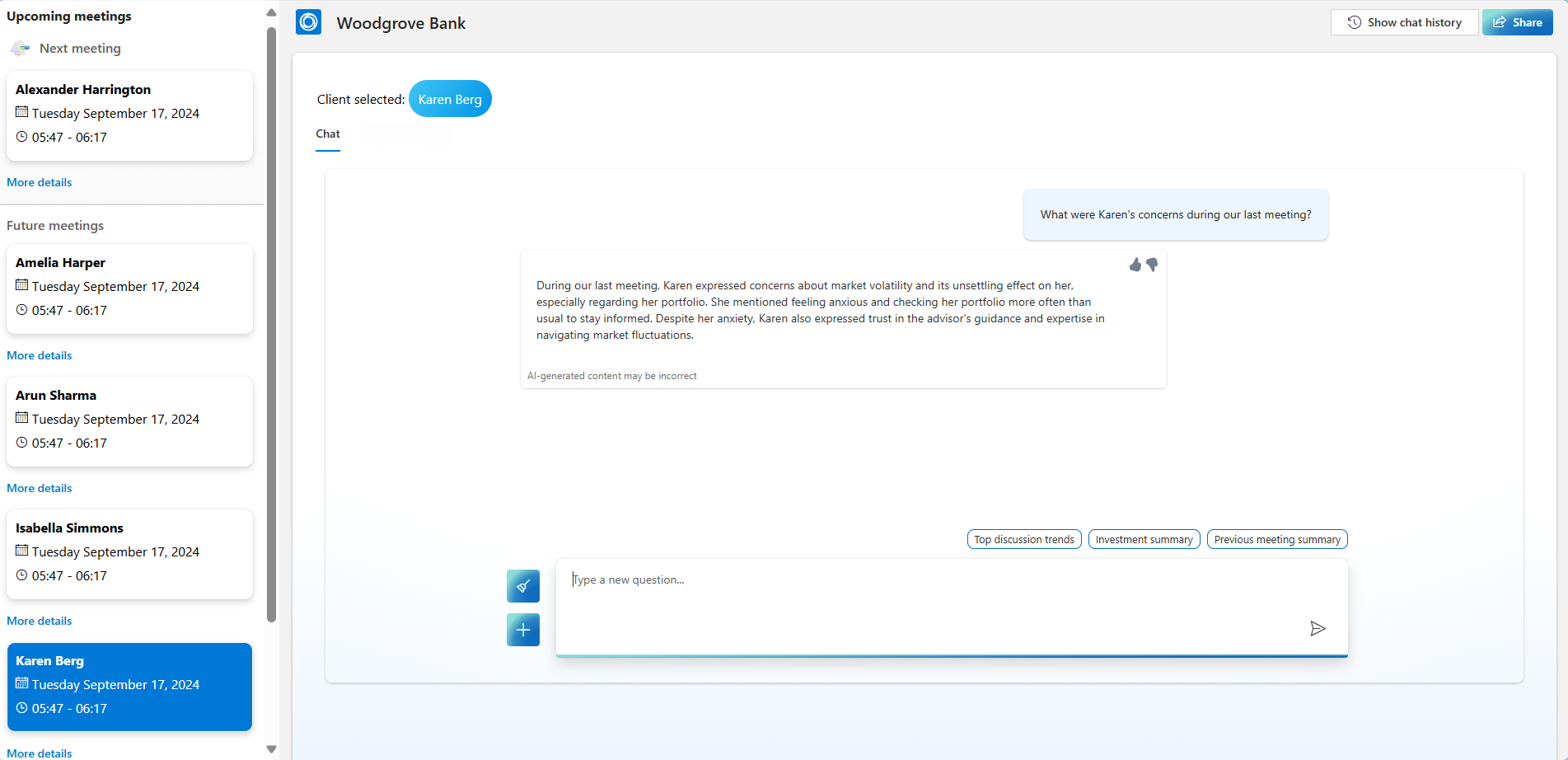
Task: Click the thumbs up feedback icon
Action: (x=1135, y=265)
